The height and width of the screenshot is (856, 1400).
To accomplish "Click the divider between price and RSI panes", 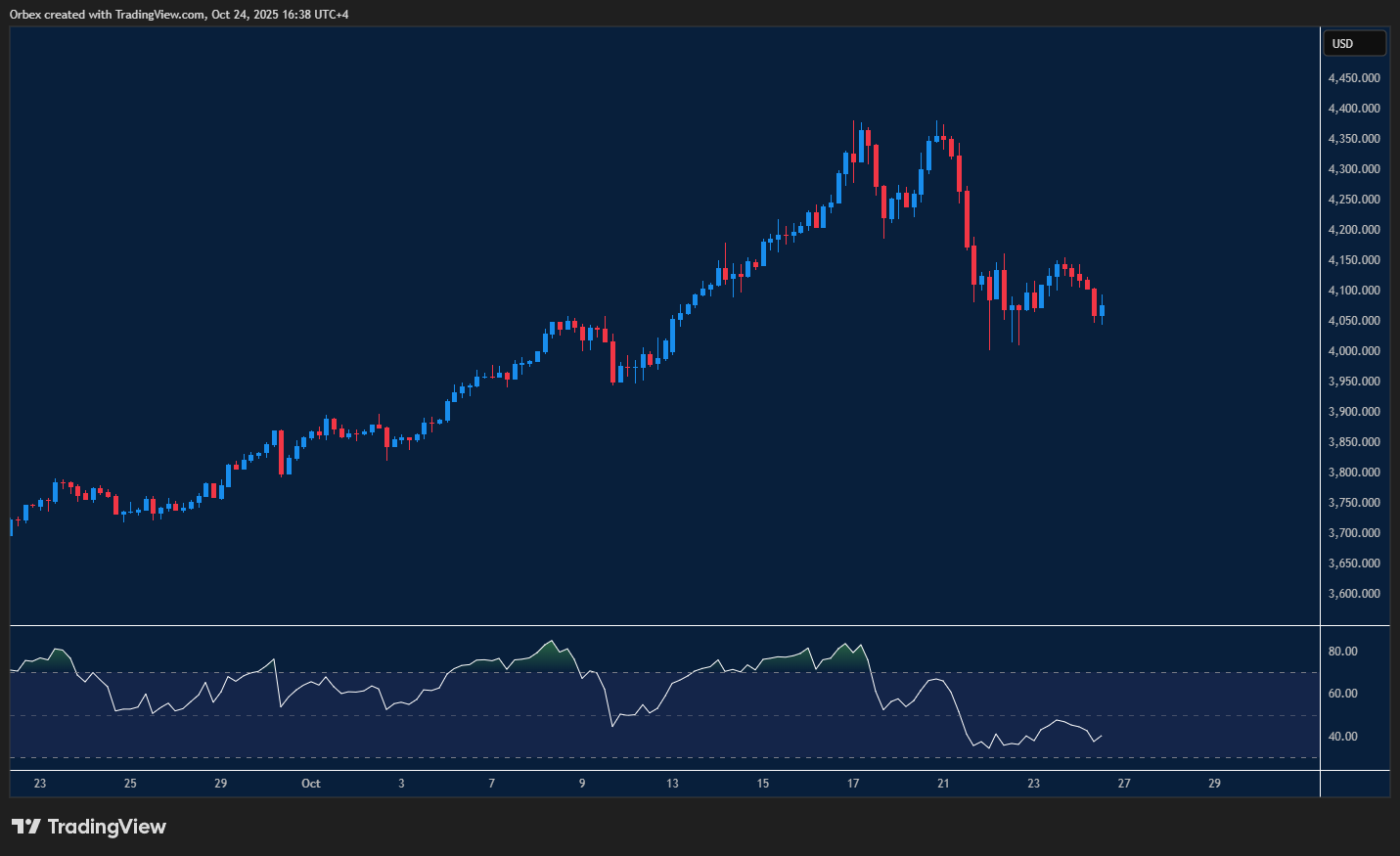I will (665, 625).
